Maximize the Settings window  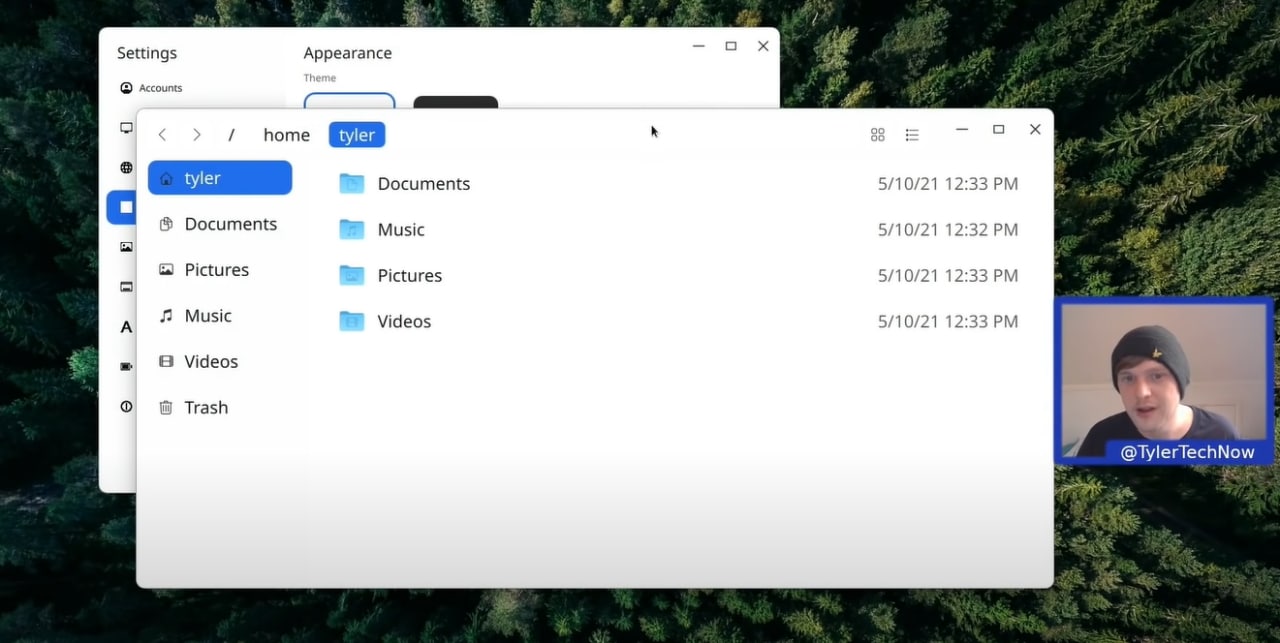[x=731, y=46]
